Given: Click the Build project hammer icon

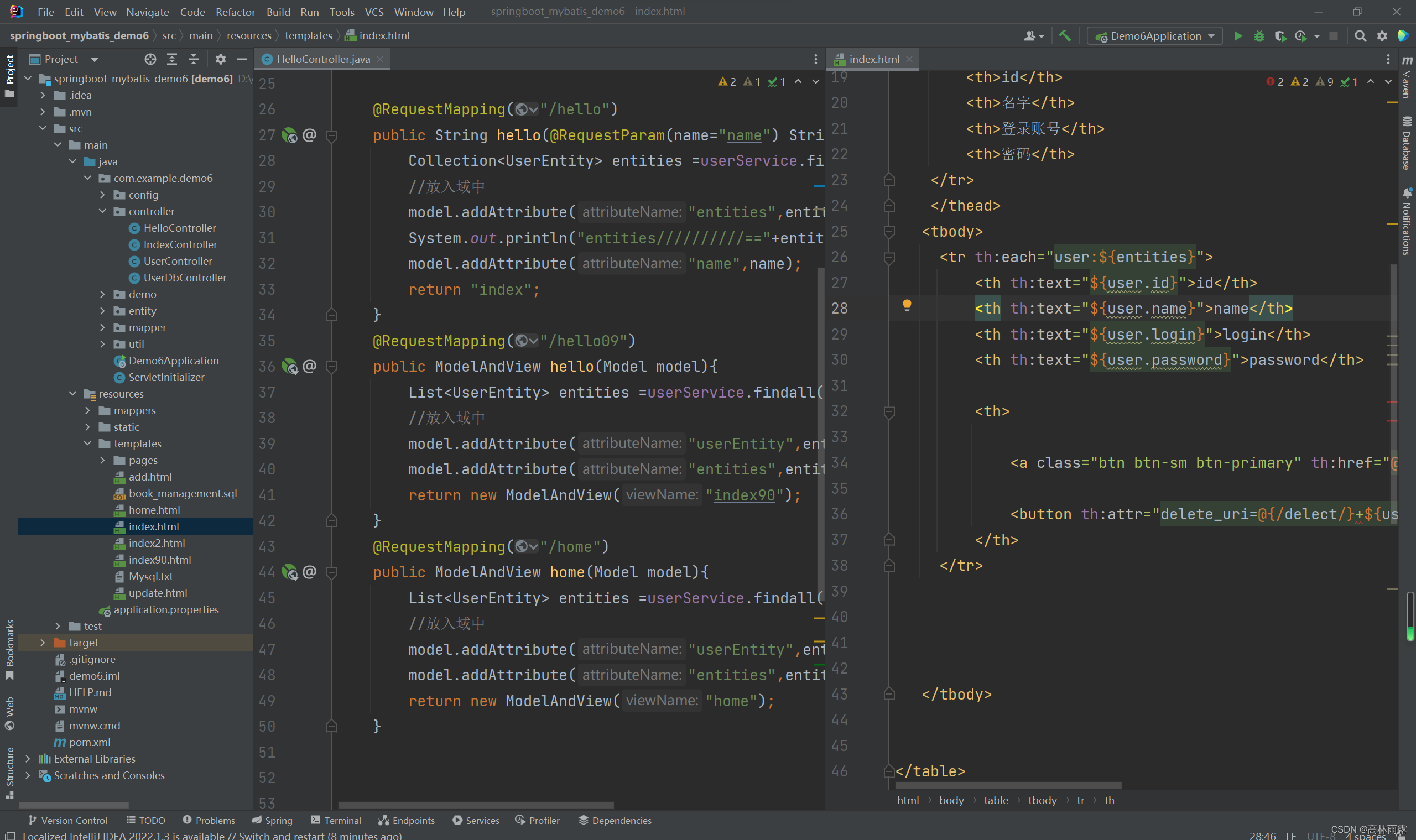Looking at the screenshot, I should [x=1064, y=36].
